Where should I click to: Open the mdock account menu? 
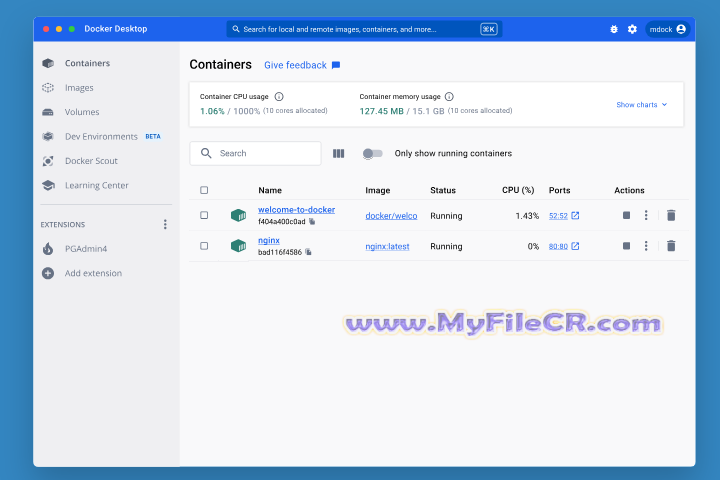tap(668, 29)
